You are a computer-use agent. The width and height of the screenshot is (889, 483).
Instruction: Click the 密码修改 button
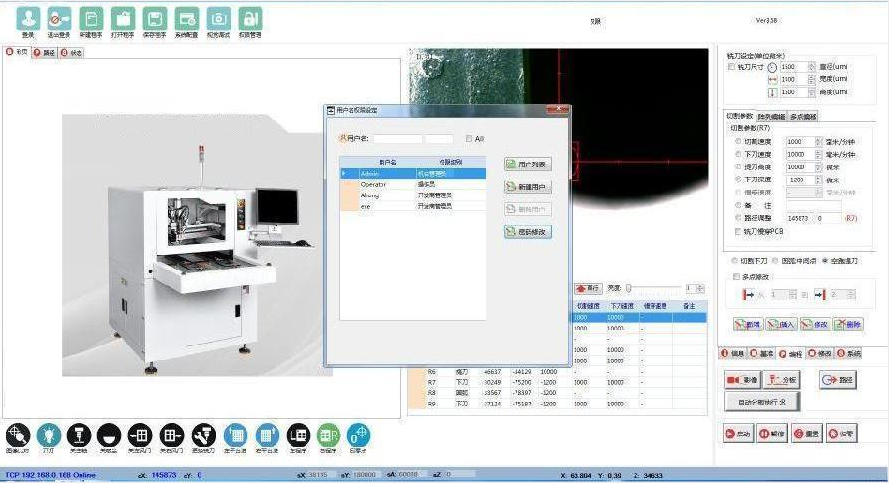(x=527, y=231)
